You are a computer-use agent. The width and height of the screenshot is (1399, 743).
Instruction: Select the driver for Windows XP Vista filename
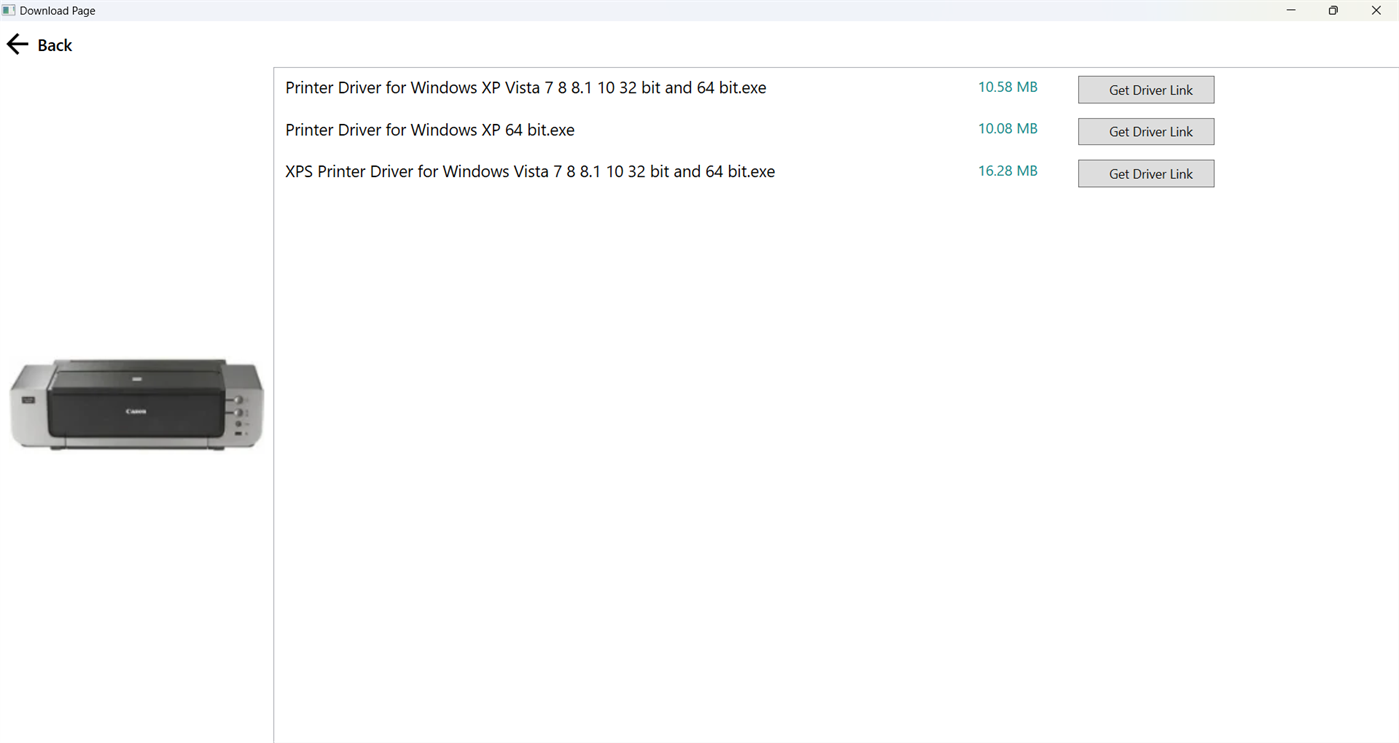click(x=525, y=88)
